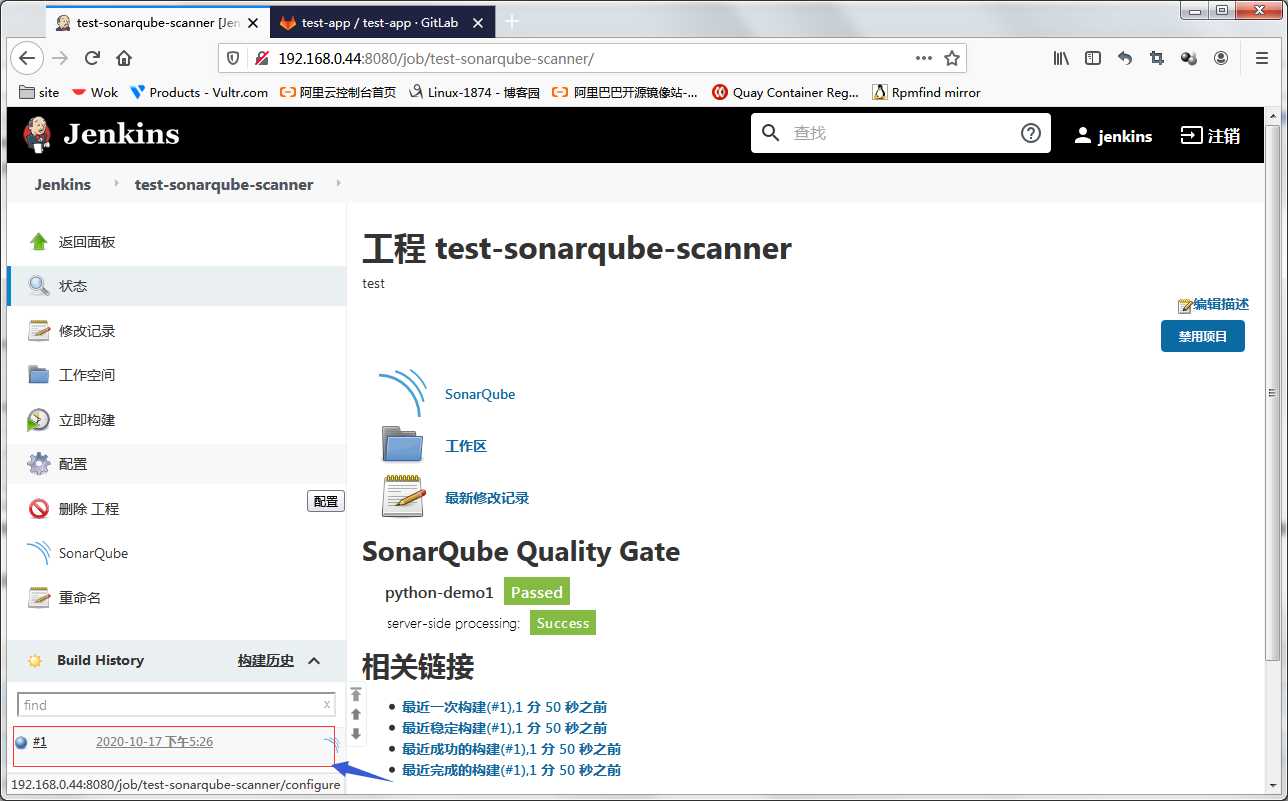Click the browser back arrow

[x=27, y=58]
